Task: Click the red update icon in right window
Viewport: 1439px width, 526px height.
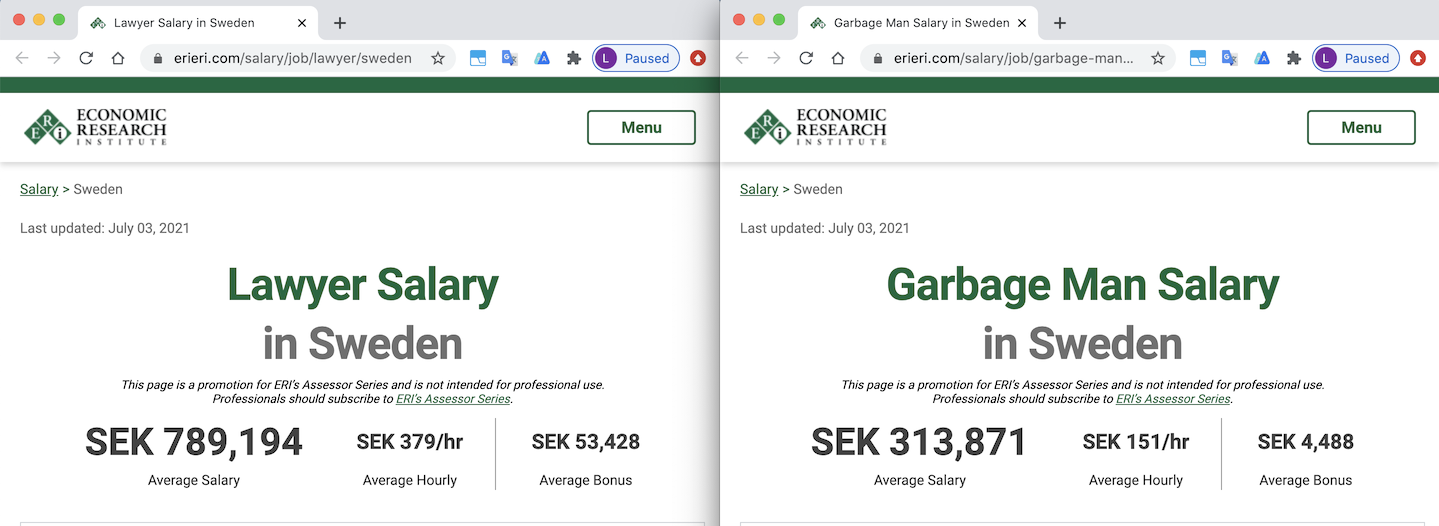Action: click(x=1418, y=58)
